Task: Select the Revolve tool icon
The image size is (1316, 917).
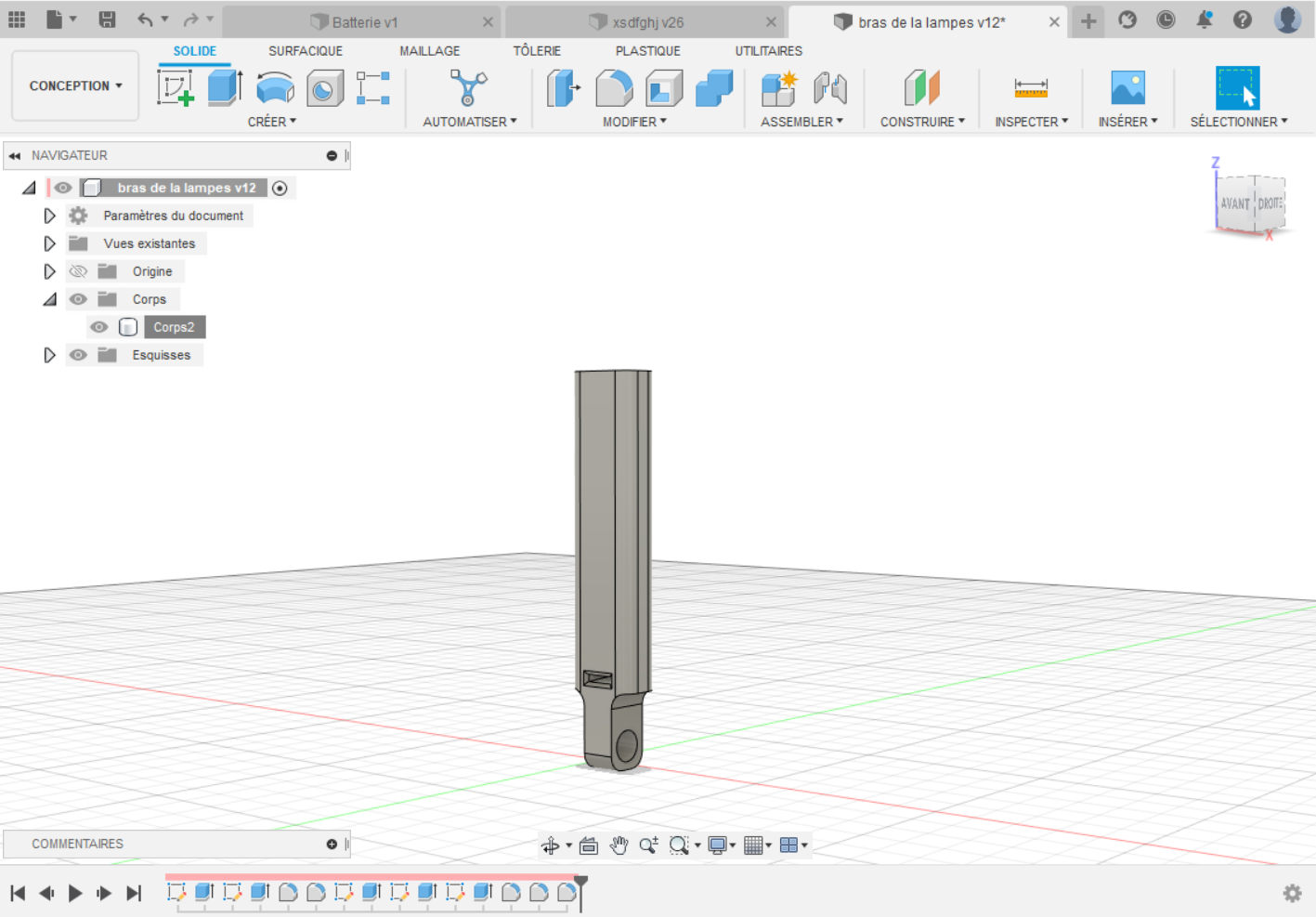Action: pos(275,88)
